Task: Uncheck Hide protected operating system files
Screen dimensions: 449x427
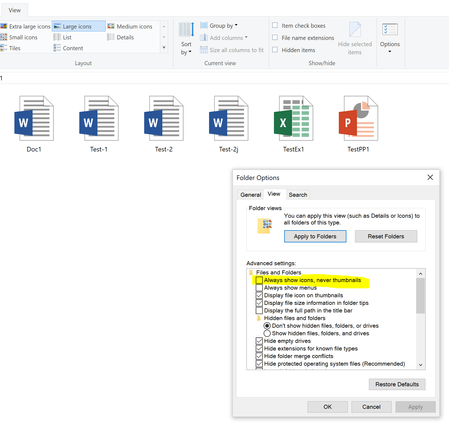Action: coord(259,364)
